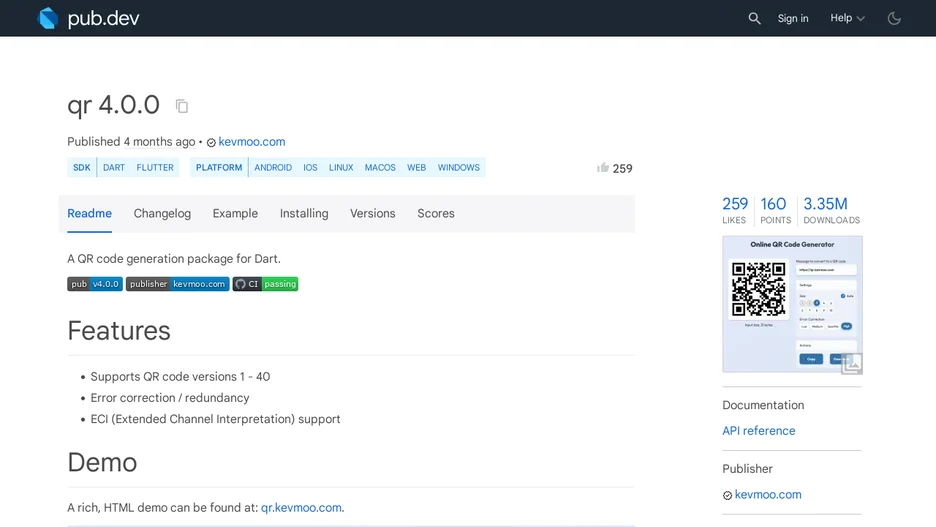The image size is (936, 527).
Task: Click 'Published 4 months ago' text
Action: click(x=131, y=142)
